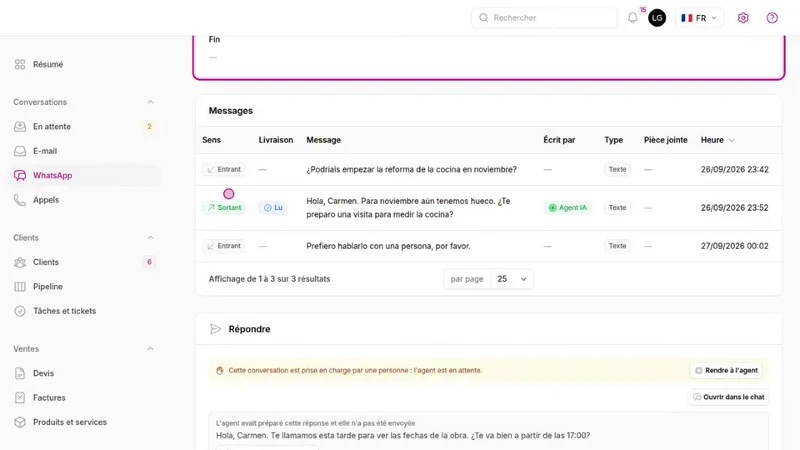This screenshot has height=450, width=800.
Task: Open the LG user avatar menu
Action: (657, 18)
